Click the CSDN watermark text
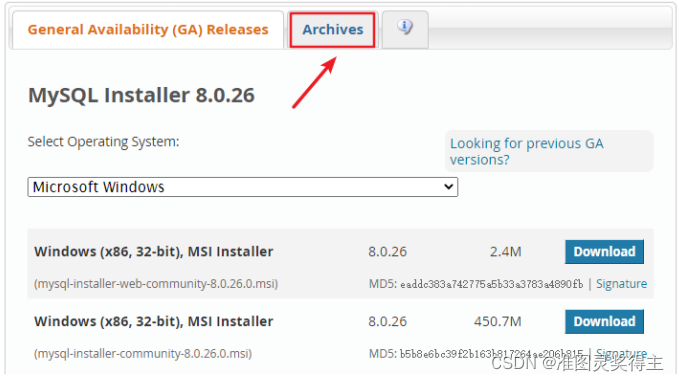This screenshot has width=679, height=381. [x=577, y=363]
